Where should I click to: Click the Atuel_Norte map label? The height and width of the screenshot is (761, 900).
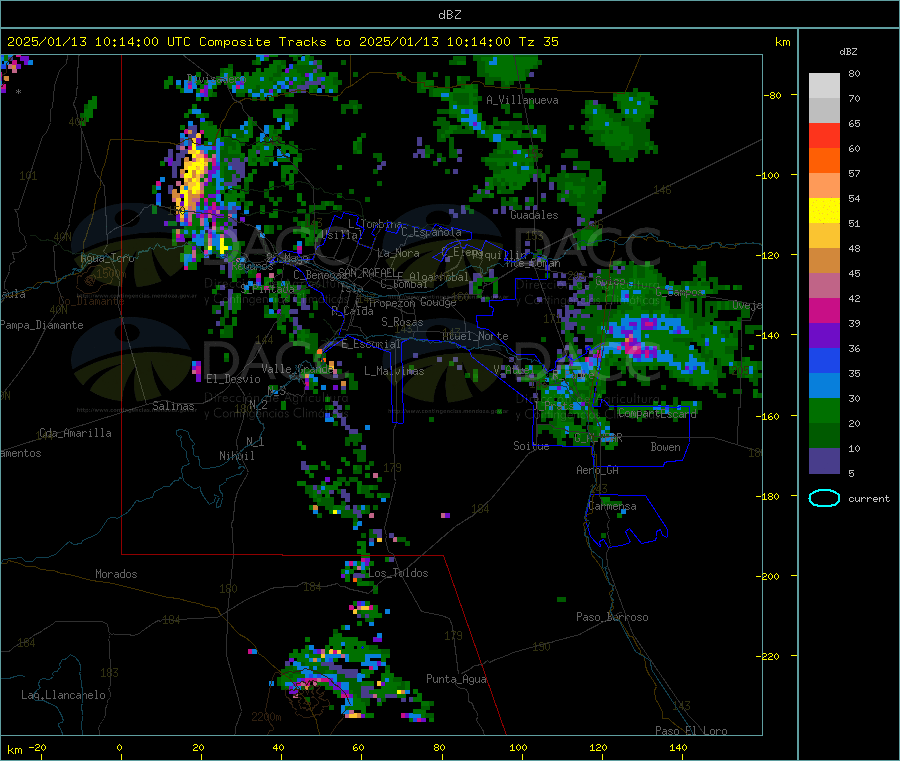475,336
